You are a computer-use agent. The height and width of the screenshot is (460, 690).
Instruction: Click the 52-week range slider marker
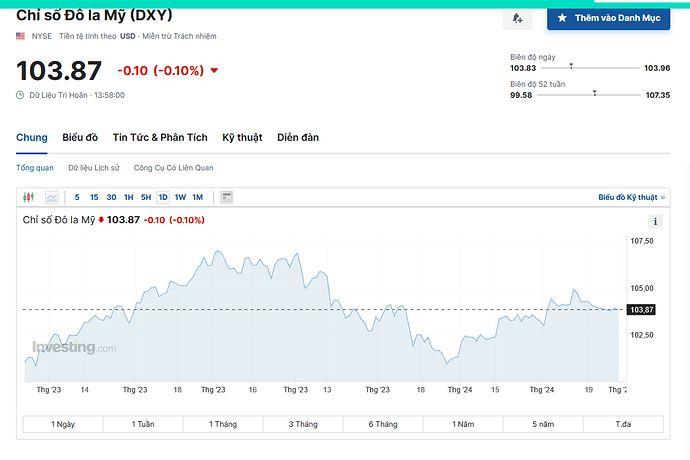click(x=594, y=92)
